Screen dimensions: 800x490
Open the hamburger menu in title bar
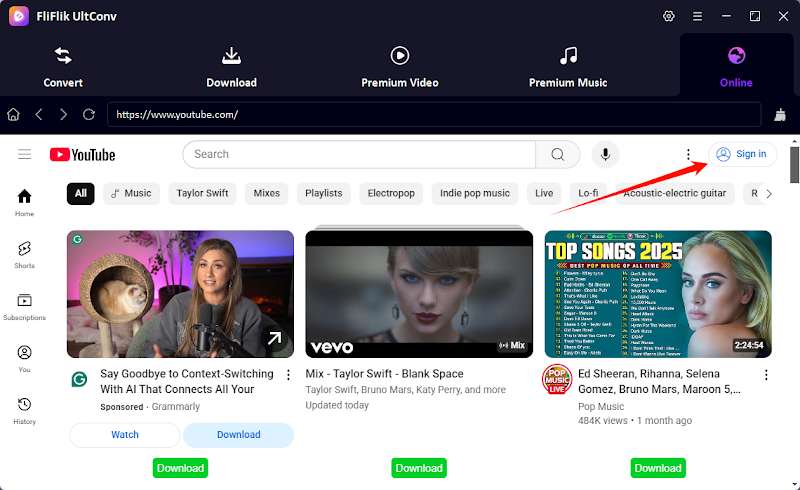[697, 16]
